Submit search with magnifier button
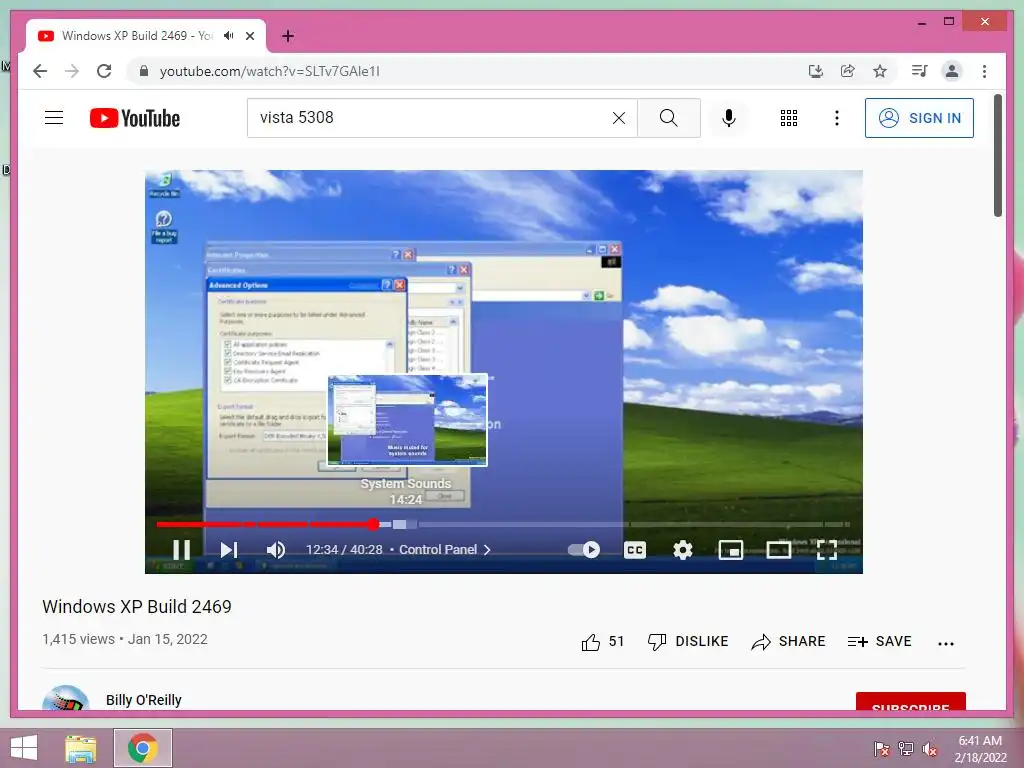This screenshot has height=768, width=1024. tap(669, 118)
